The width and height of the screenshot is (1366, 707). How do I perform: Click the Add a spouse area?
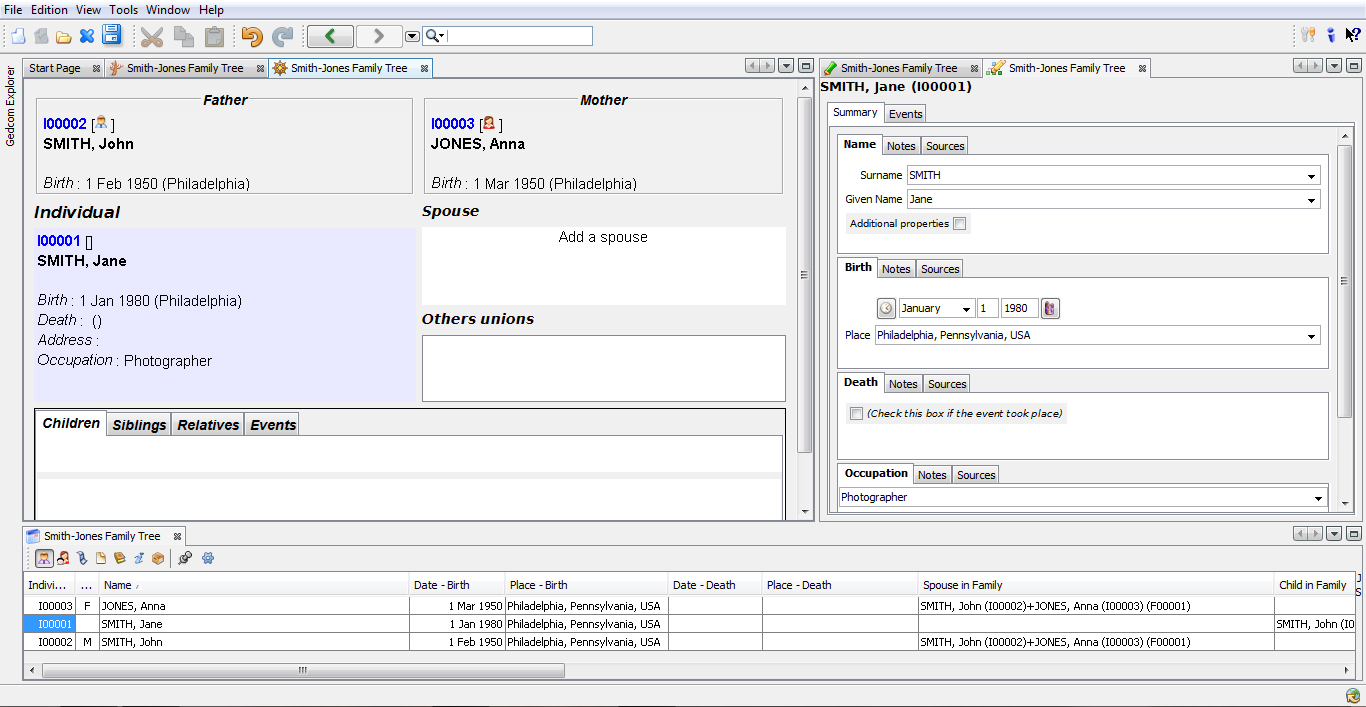tap(603, 237)
